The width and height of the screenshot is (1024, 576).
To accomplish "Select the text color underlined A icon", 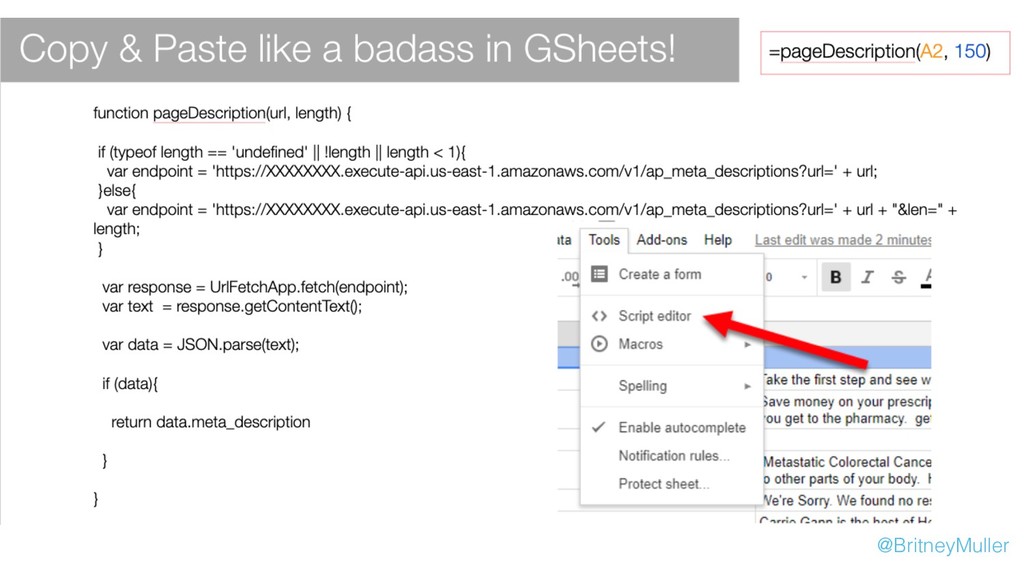I will (927, 278).
